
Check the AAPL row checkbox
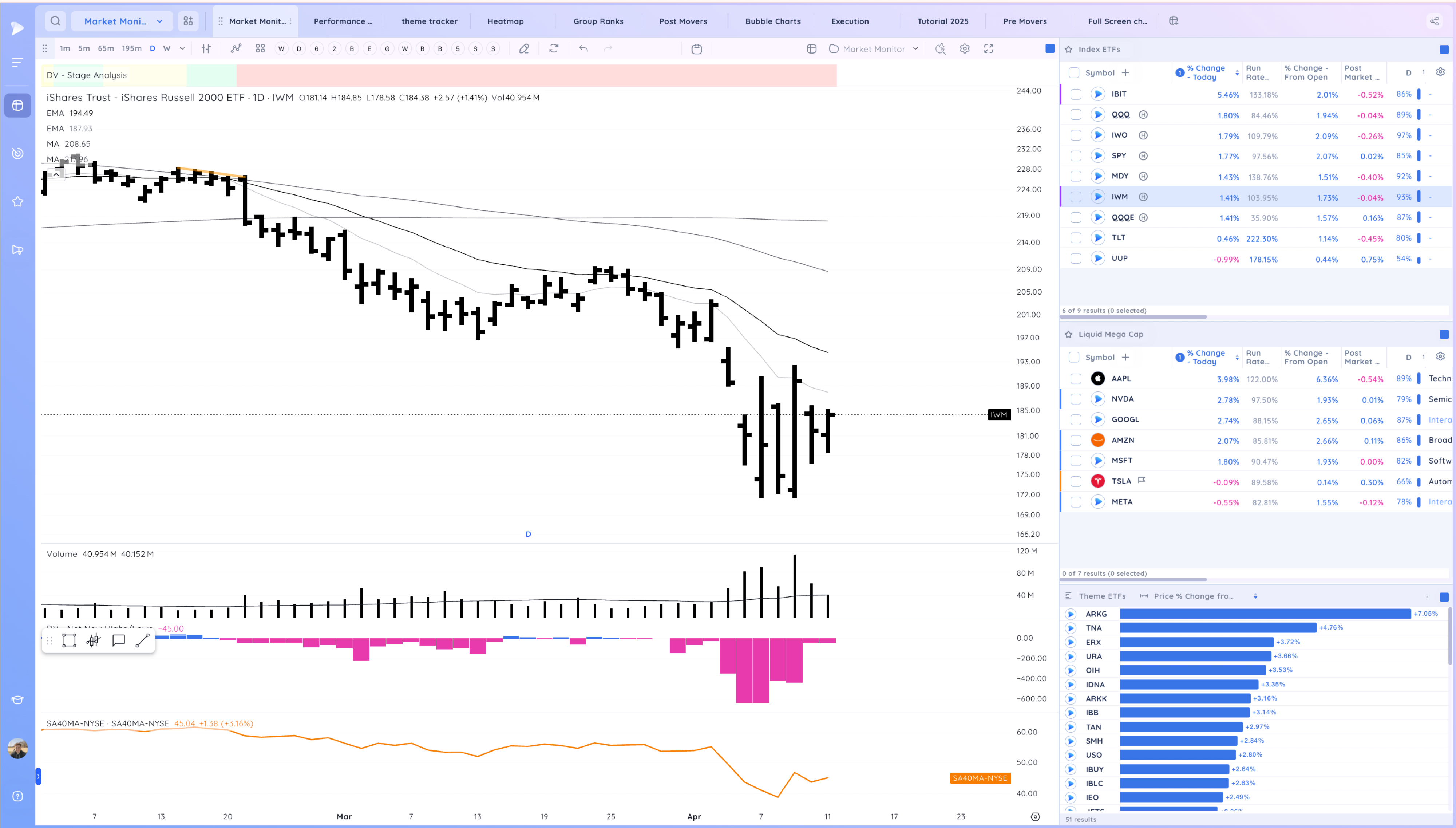tap(1075, 379)
